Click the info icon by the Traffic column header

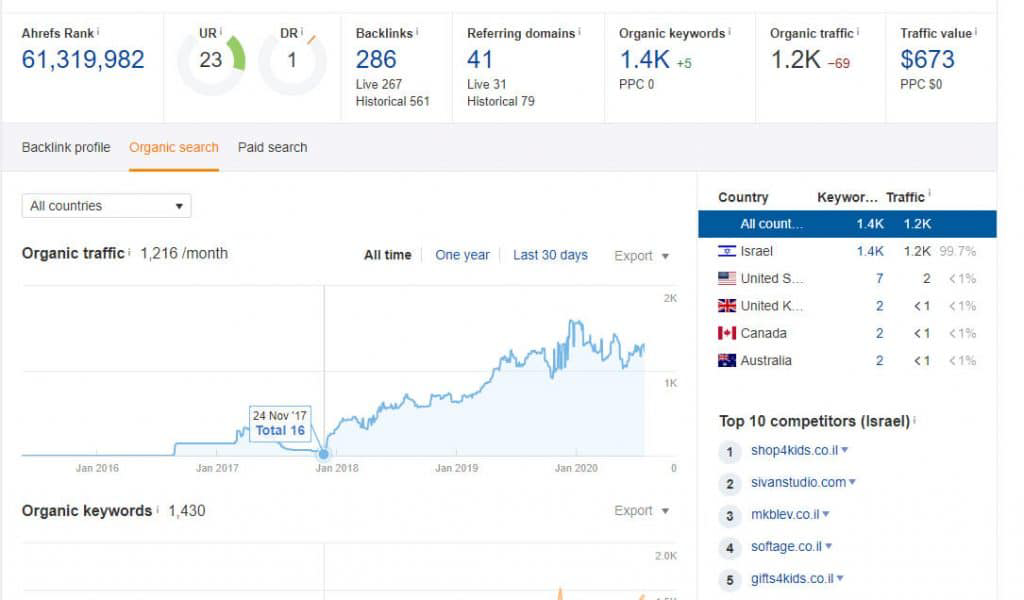click(x=929, y=193)
